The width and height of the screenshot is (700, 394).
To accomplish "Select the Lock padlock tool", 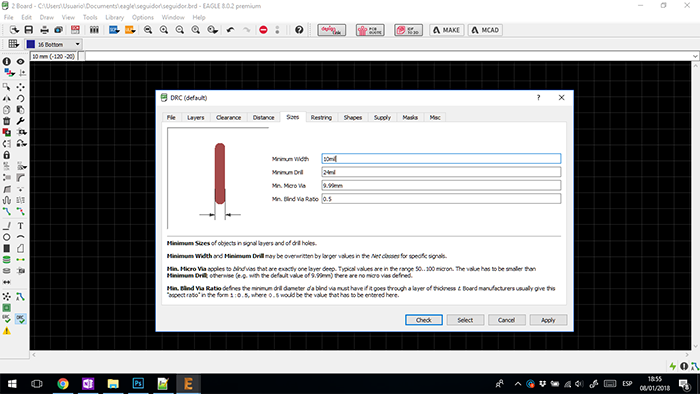I will 7,155.
